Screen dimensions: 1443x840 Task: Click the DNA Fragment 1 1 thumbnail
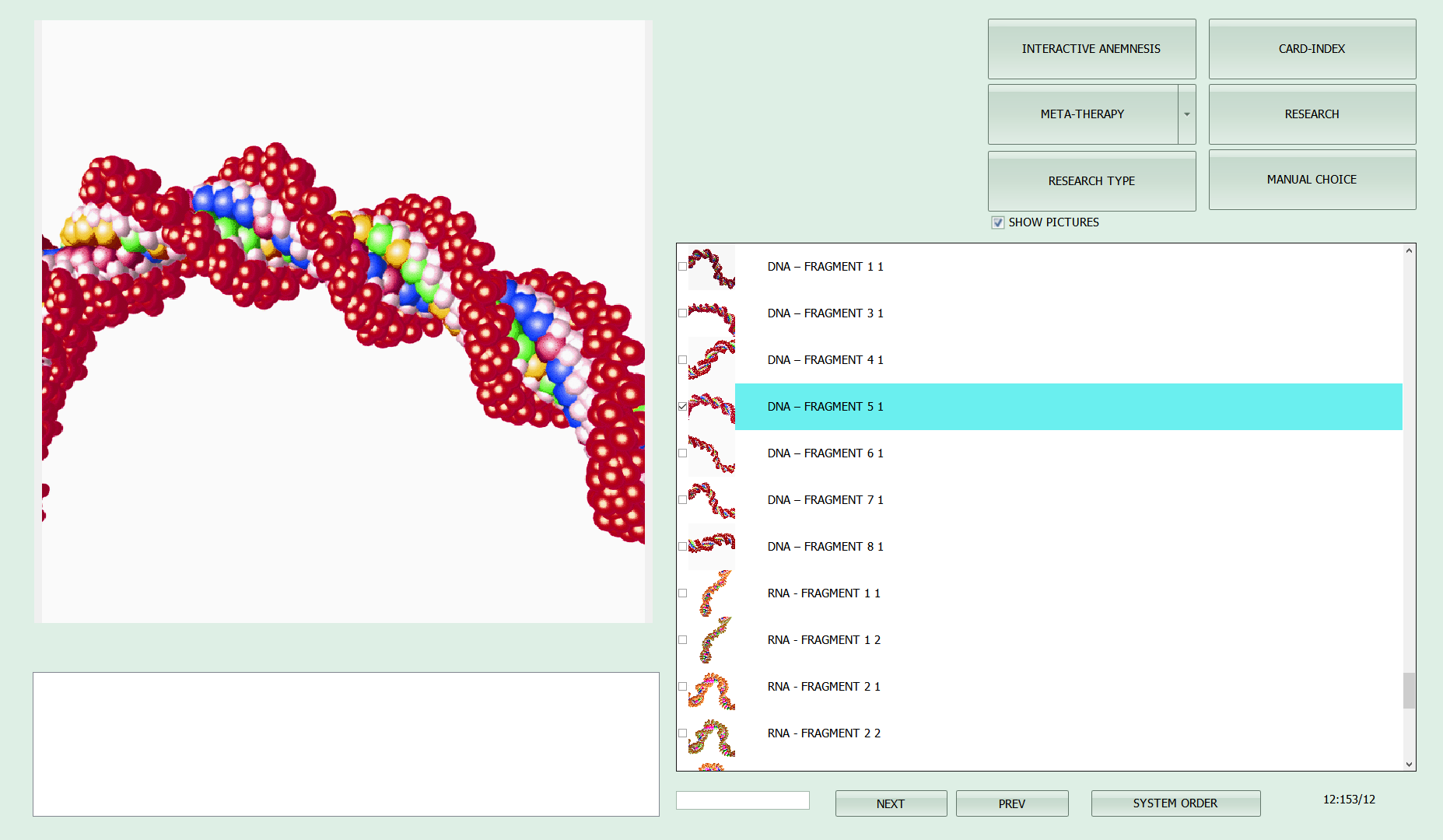click(x=711, y=267)
